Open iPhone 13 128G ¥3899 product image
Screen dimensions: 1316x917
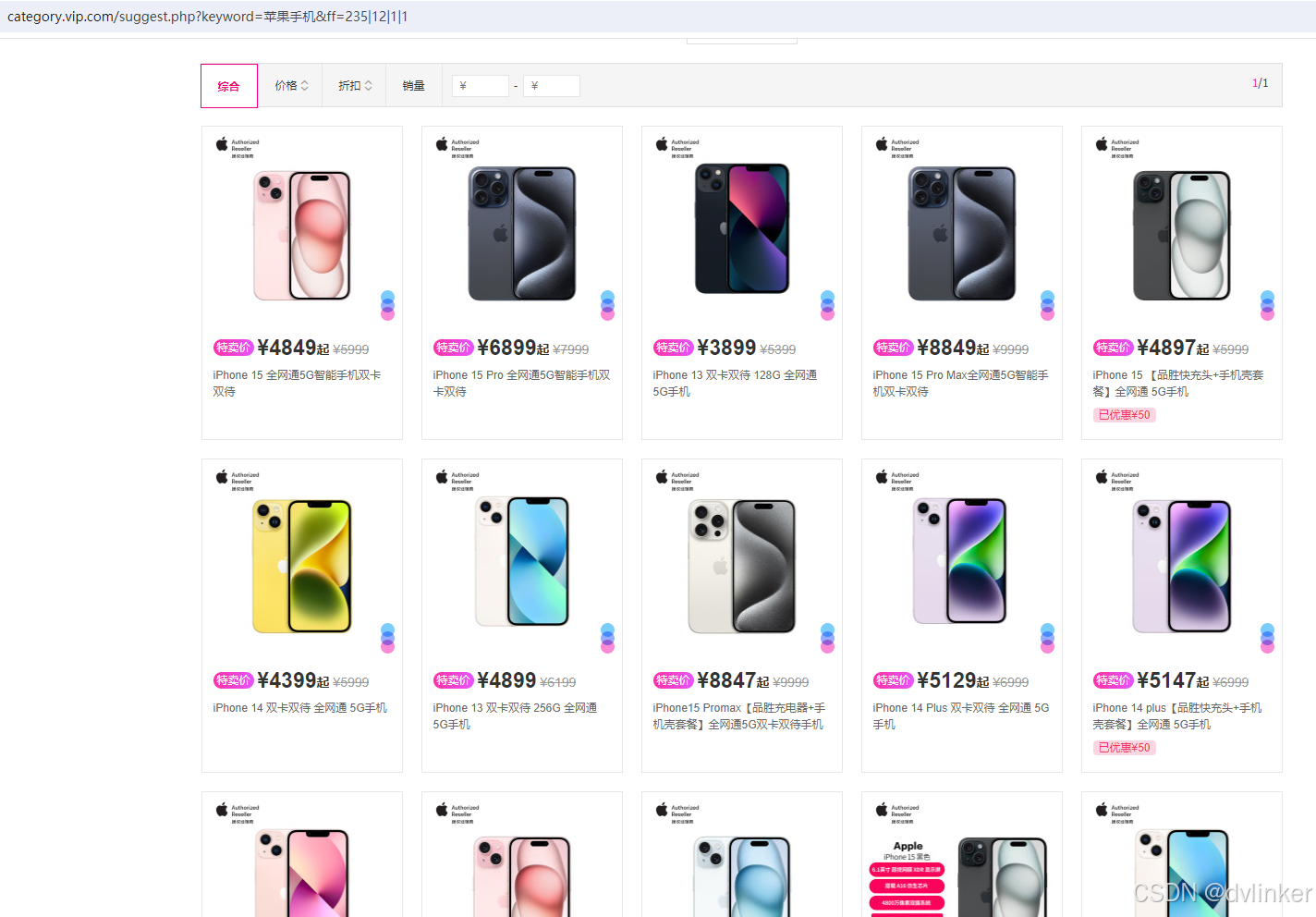(x=742, y=228)
